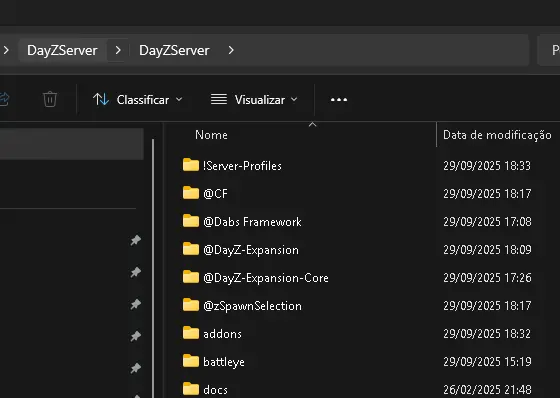Image resolution: width=560 pixels, height=398 pixels.
Task: Open the Classificar sort dropdown
Action: click(138, 100)
